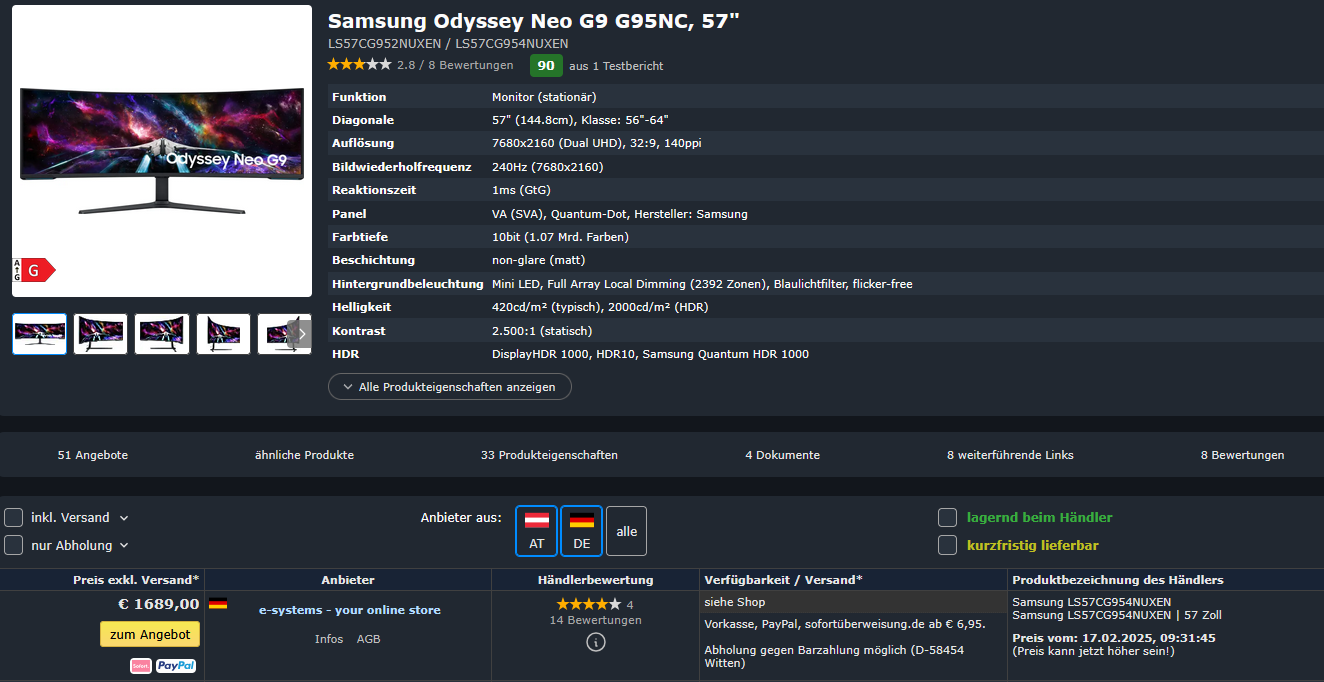Click the German flag DE button
Viewport: 1324px width, 682px height.
(x=582, y=531)
